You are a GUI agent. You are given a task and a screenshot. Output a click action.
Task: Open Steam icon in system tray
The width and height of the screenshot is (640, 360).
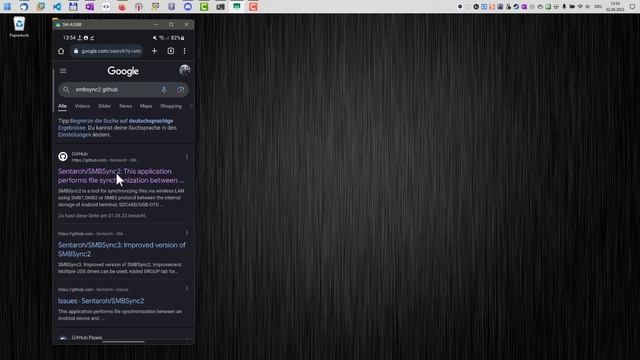pos(516,7)
